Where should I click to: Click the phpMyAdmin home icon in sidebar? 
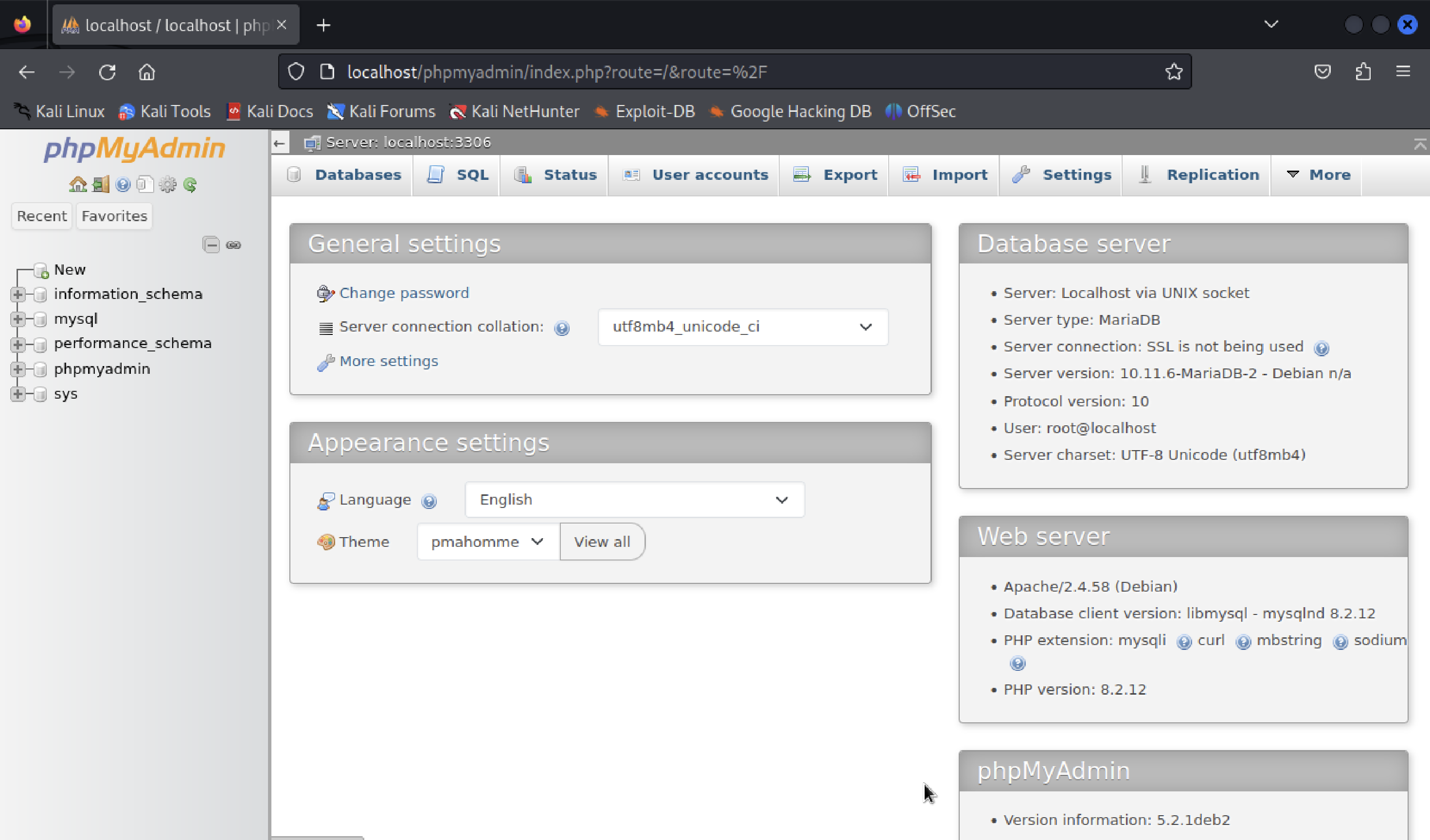78,184
